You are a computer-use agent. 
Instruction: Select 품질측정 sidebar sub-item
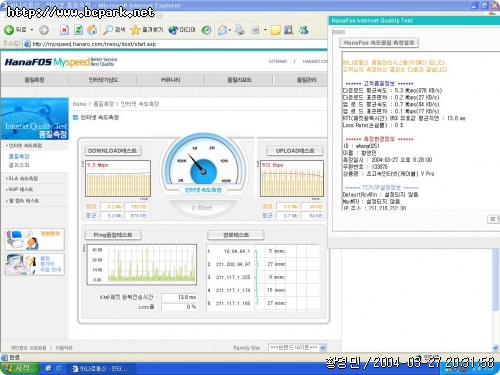[x=19, y=156]
